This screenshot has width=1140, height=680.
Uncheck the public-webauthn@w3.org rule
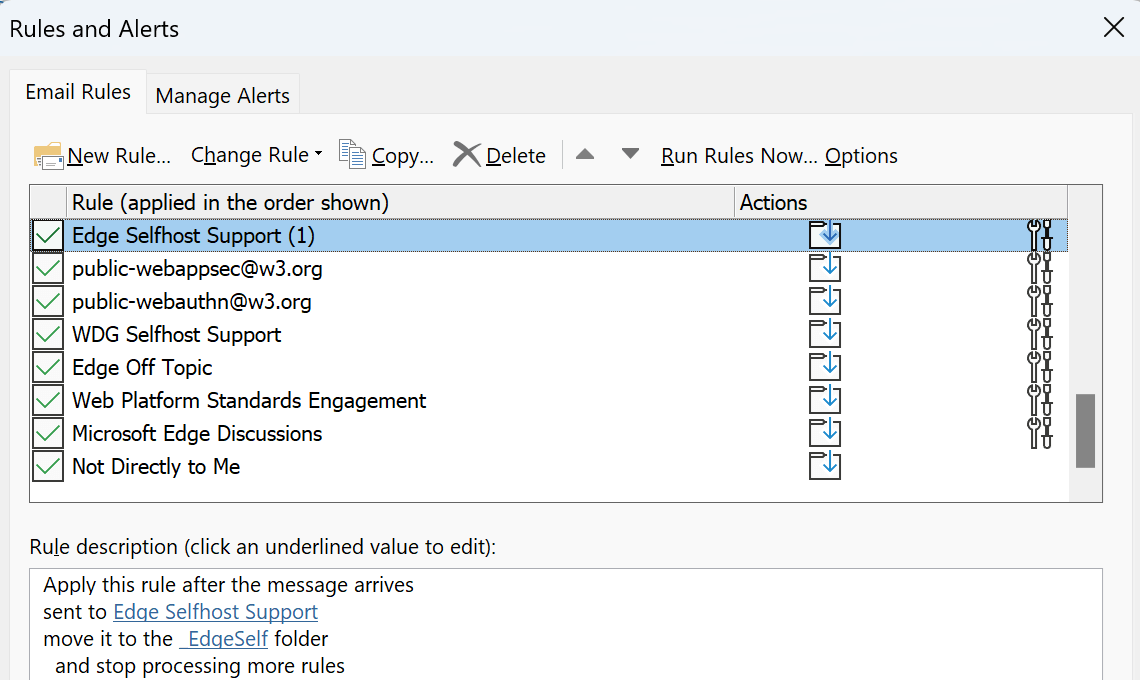pyautogui.click(x=48, y=300)
